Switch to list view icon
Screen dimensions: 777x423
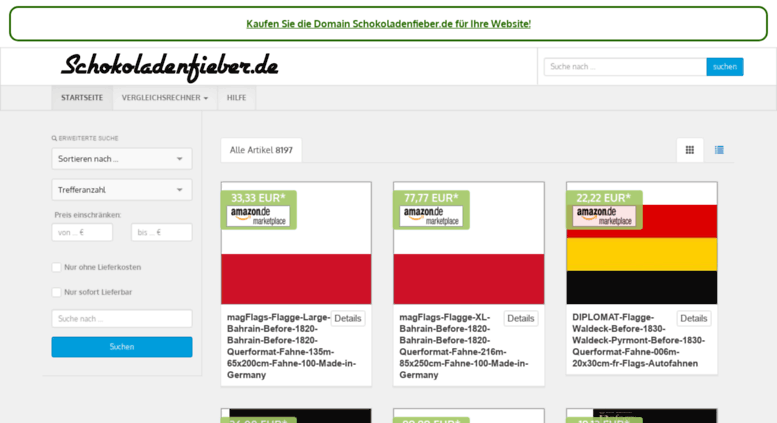[x=719, y=150]
